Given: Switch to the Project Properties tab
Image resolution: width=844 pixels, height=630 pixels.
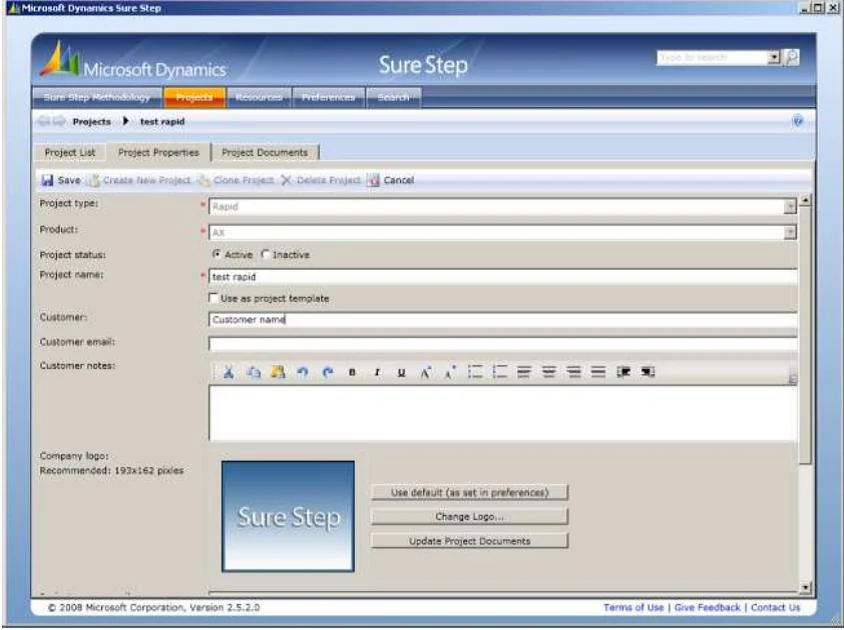Looking at the screenshot, I should [x=159, y=152].
